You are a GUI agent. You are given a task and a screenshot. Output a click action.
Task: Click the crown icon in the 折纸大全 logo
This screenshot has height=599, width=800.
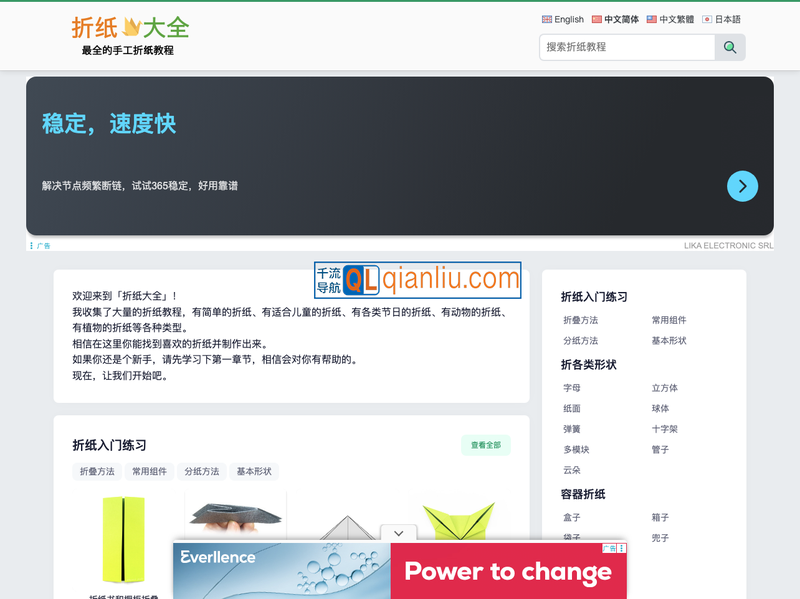(129, 29)
